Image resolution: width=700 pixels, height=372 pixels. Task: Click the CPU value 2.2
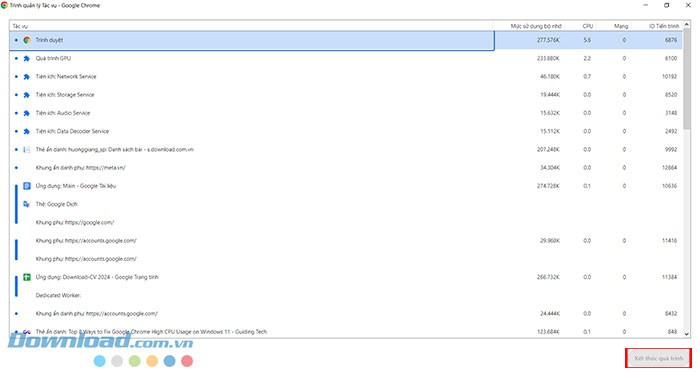[587, 59]
